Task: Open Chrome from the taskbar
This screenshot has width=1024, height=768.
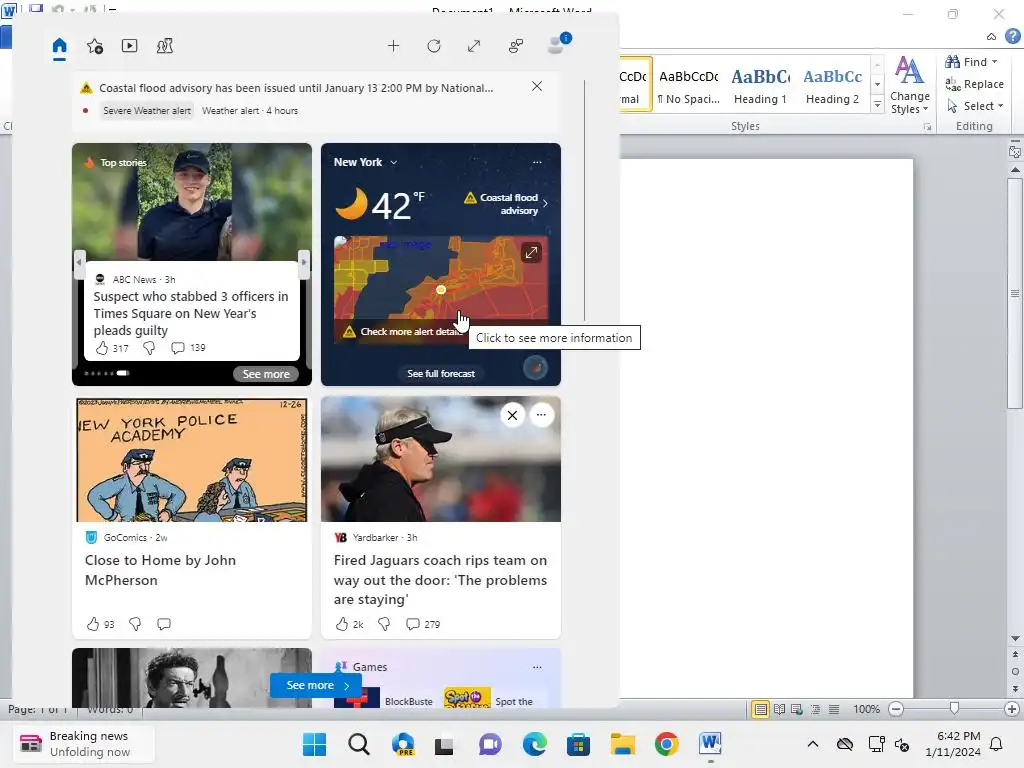Action: coord(666,744)
